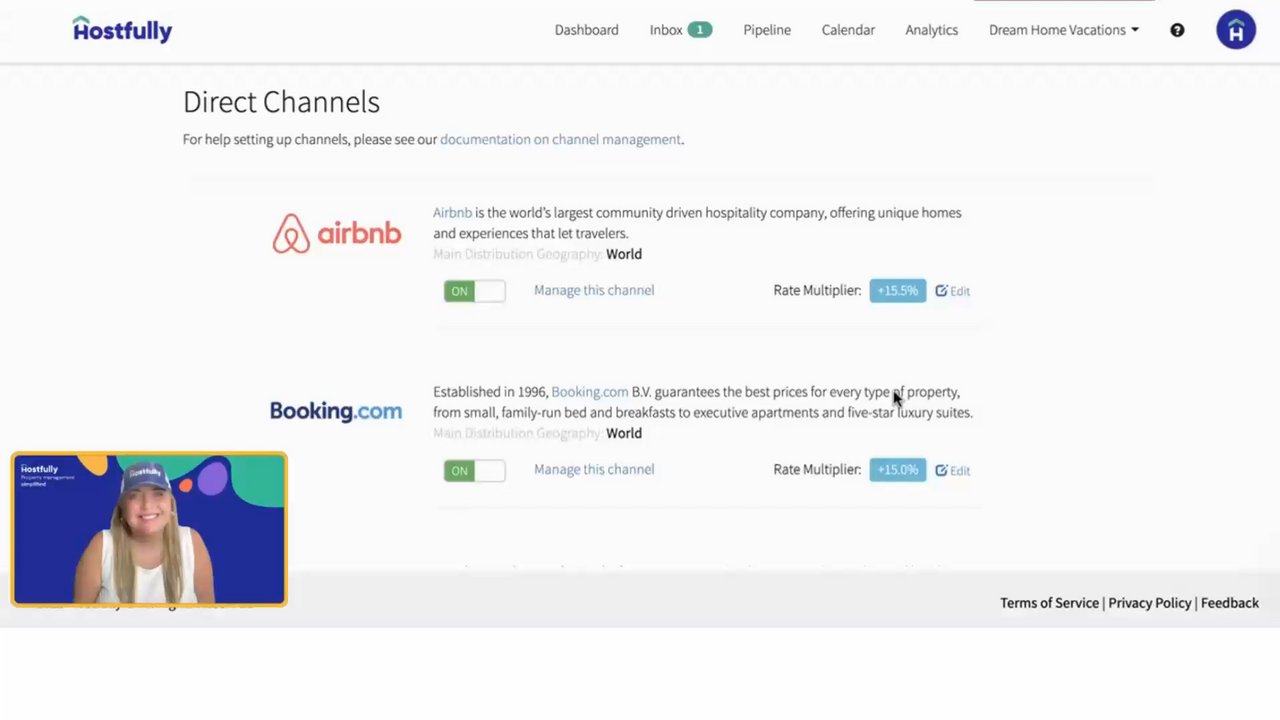1280x720 pixels.
Task: Click the +15.0% rate multiplier badge
Action: click(x=897, y=470)
